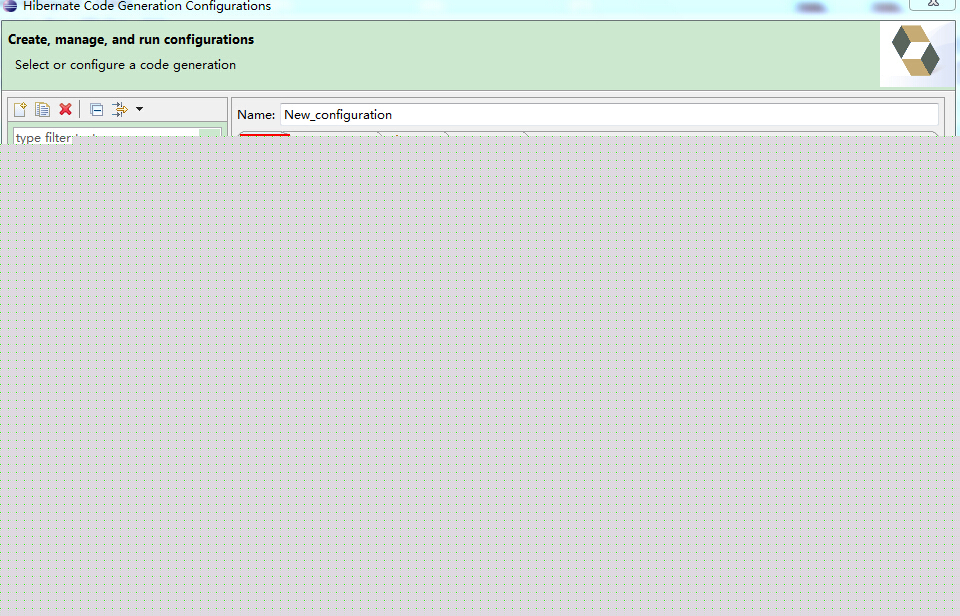
Task: Duplicate the selected configuration
Action: [42, 110]
